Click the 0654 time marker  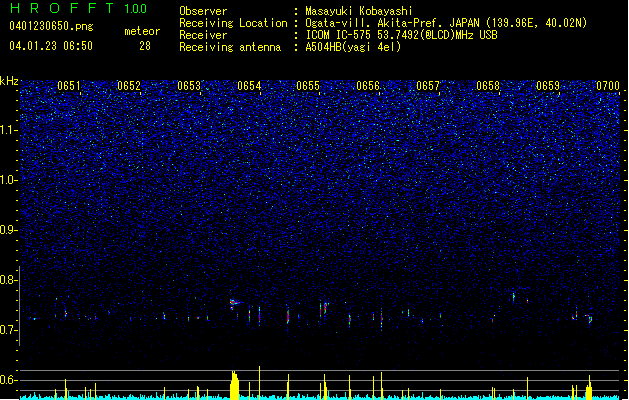(x=249, y=86)
